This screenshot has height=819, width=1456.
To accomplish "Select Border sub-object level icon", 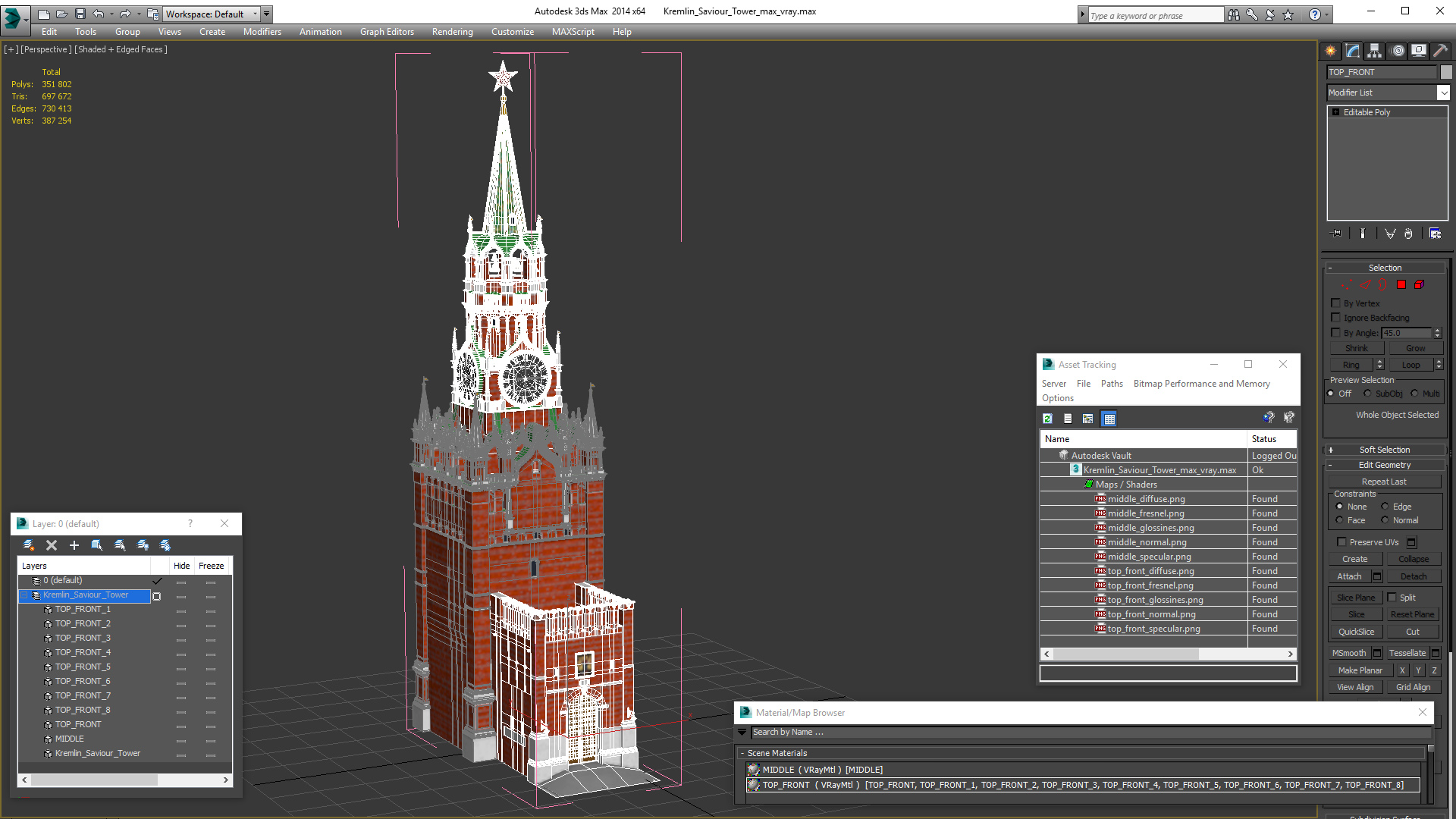I will tap(1382, 285).
